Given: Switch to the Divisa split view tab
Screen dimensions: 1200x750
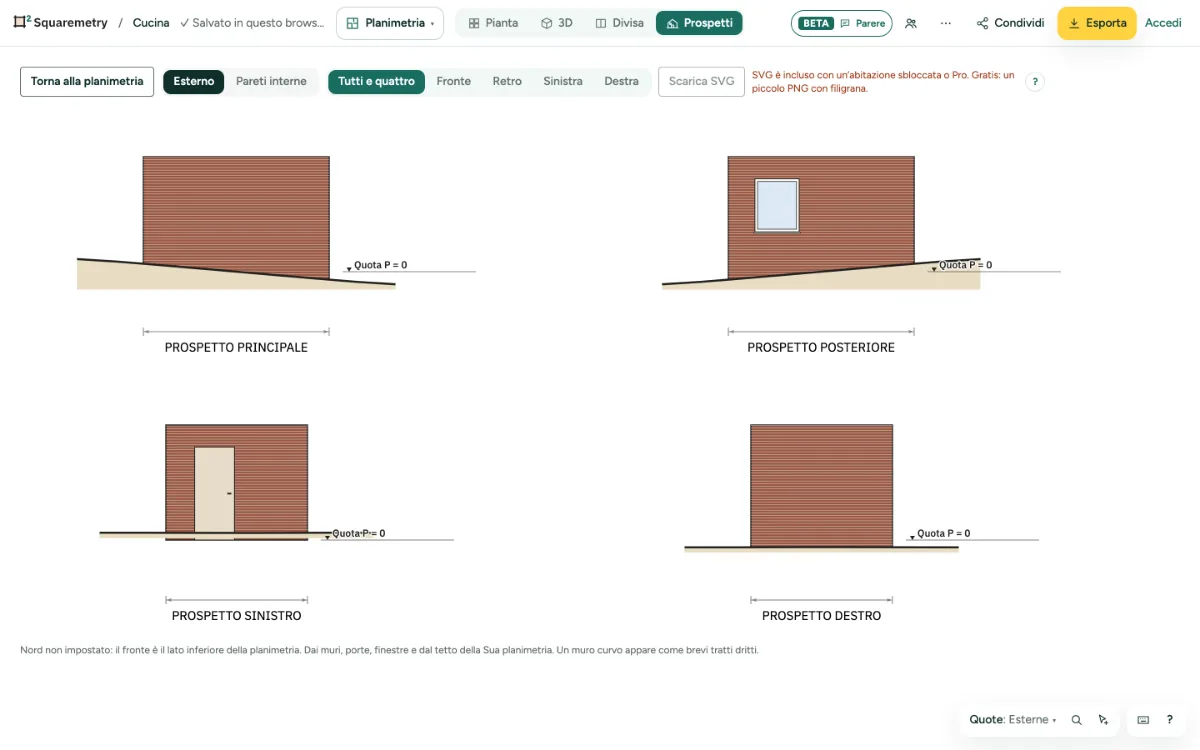Looking at the screenshot, I should [x=619, y=23].
